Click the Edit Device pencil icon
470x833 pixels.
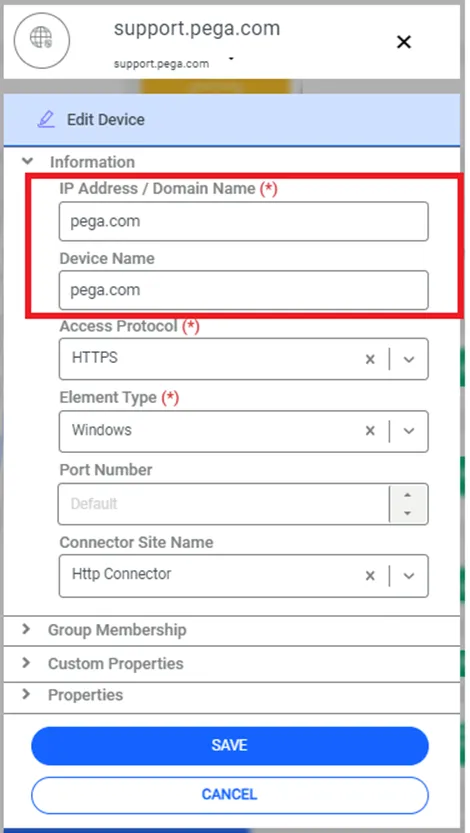click(x=46, y=120)
